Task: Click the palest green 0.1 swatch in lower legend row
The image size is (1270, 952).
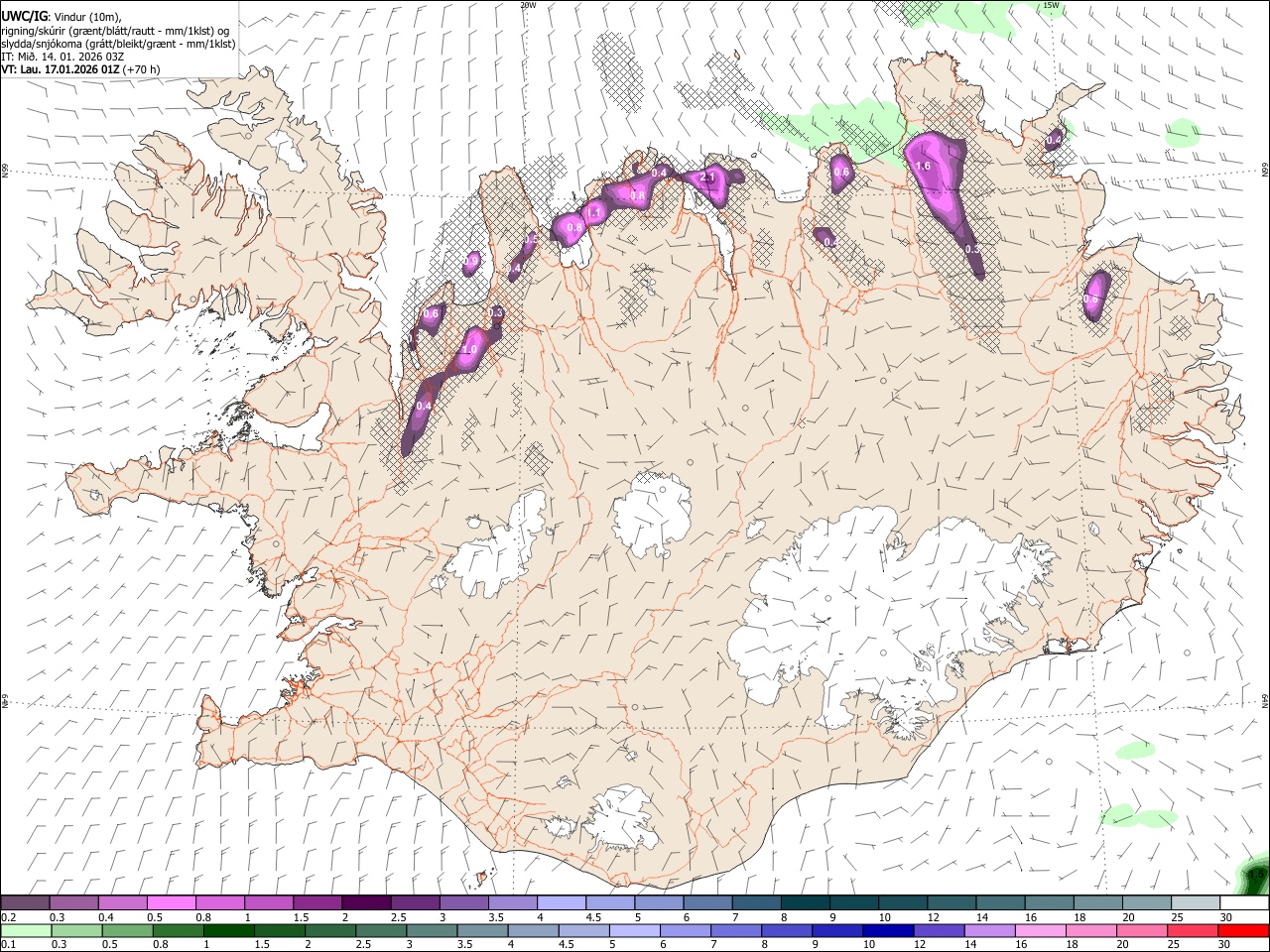Action: coord(26,931)
